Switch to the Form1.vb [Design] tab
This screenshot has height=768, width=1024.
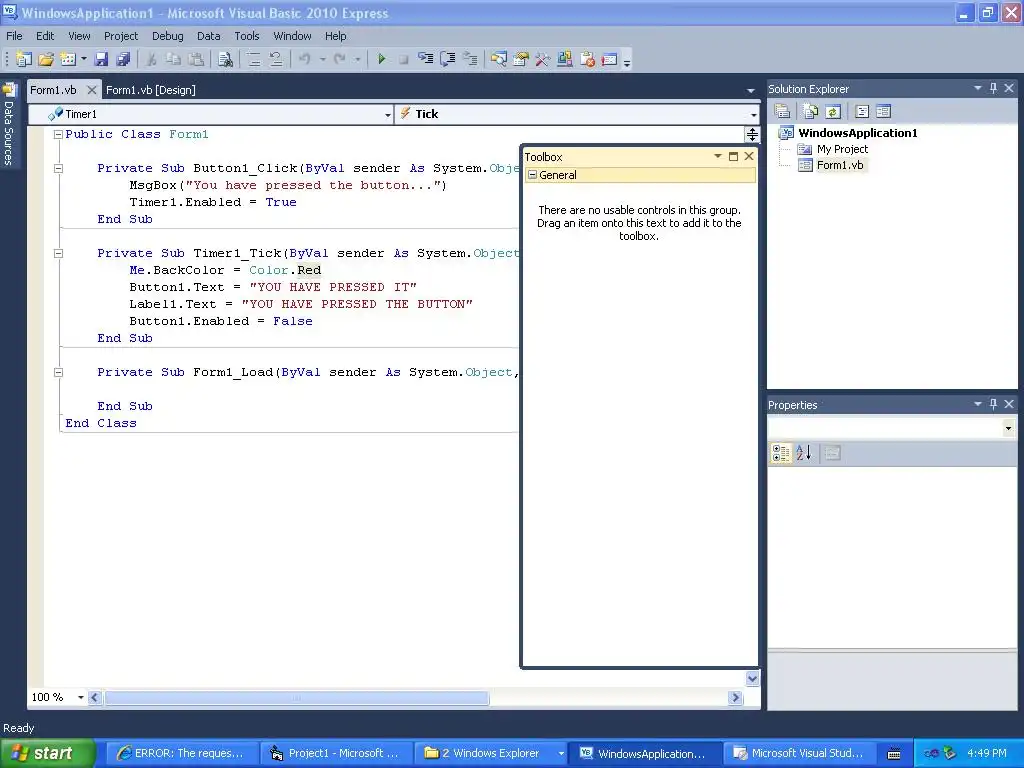(x=151, y=90)
